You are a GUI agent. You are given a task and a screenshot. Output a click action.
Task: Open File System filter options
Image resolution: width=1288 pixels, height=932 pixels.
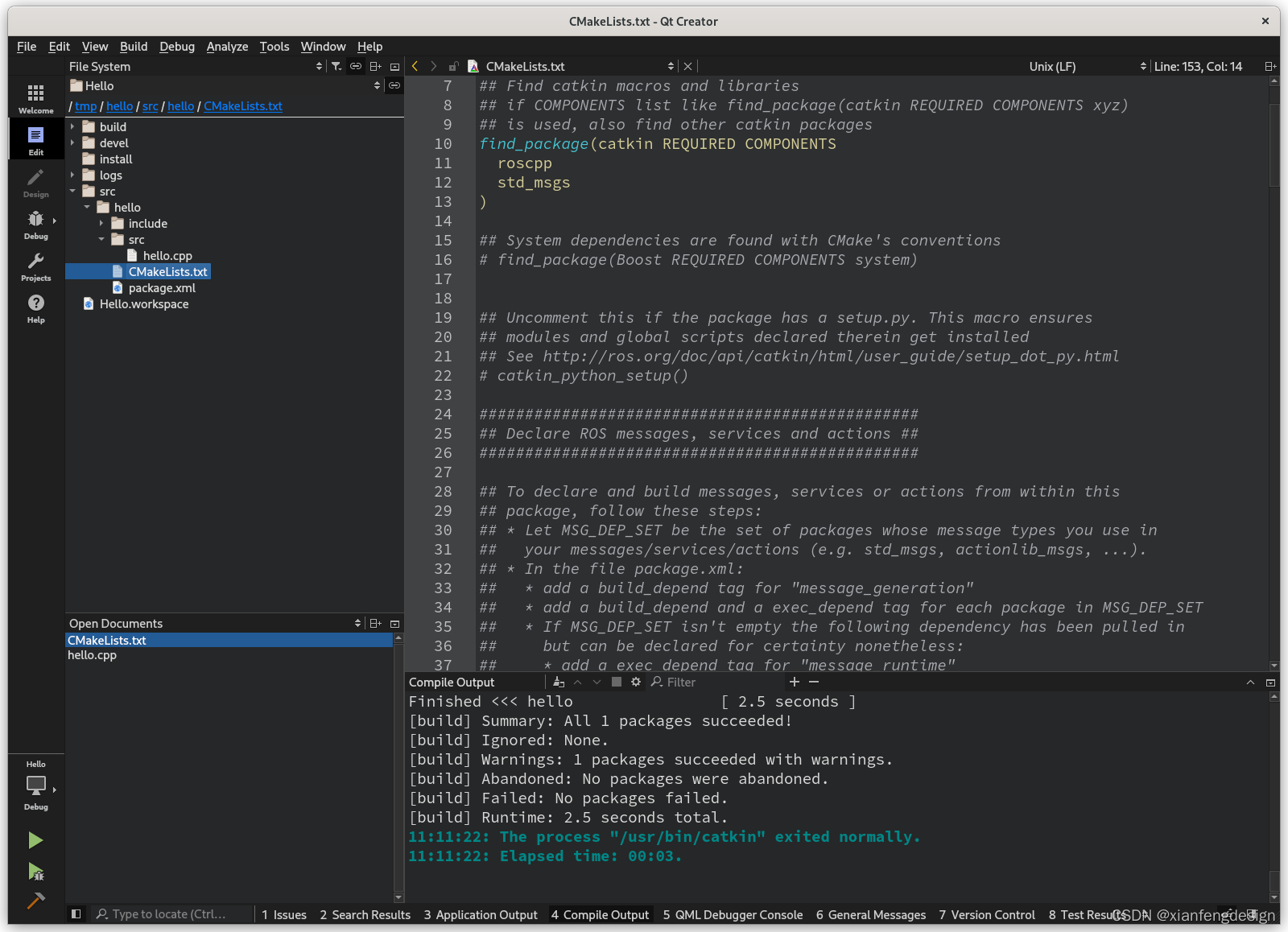(336, 66)
